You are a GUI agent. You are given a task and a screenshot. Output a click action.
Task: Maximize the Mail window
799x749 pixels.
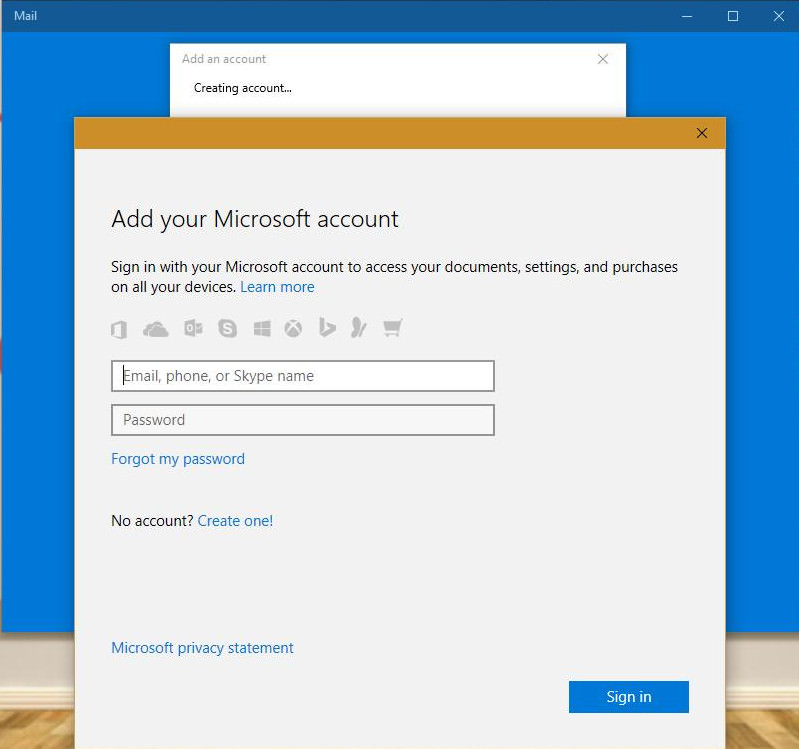(733, 16)
